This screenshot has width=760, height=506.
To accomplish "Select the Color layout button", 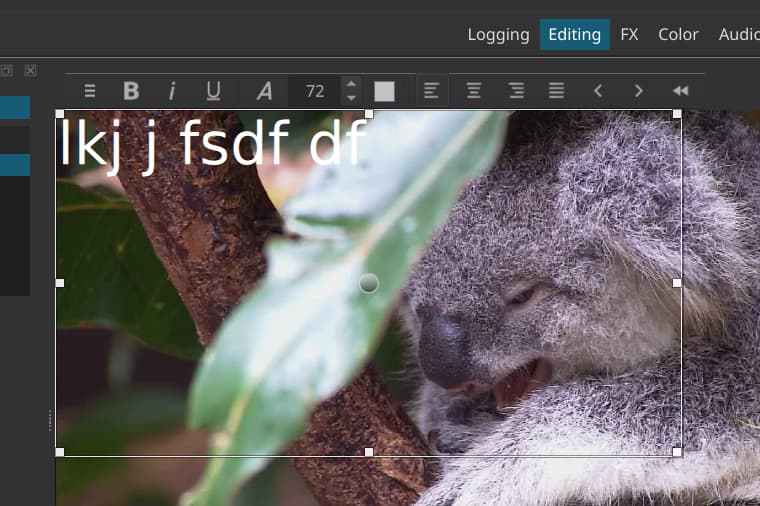I will pyautogui.click(x=678, y=34).
